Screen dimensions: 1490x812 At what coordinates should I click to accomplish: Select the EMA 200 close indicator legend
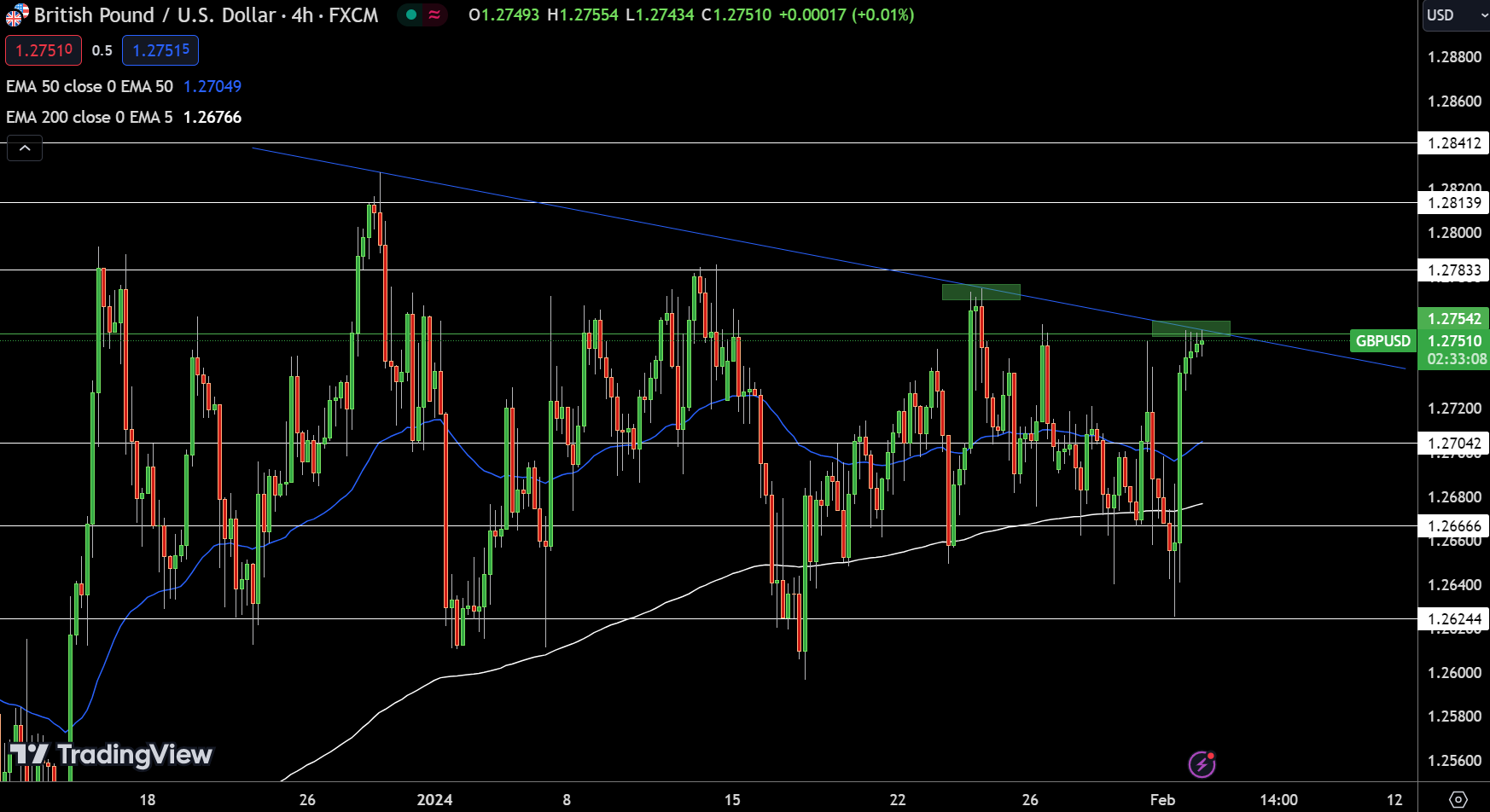tap(90, 117)
